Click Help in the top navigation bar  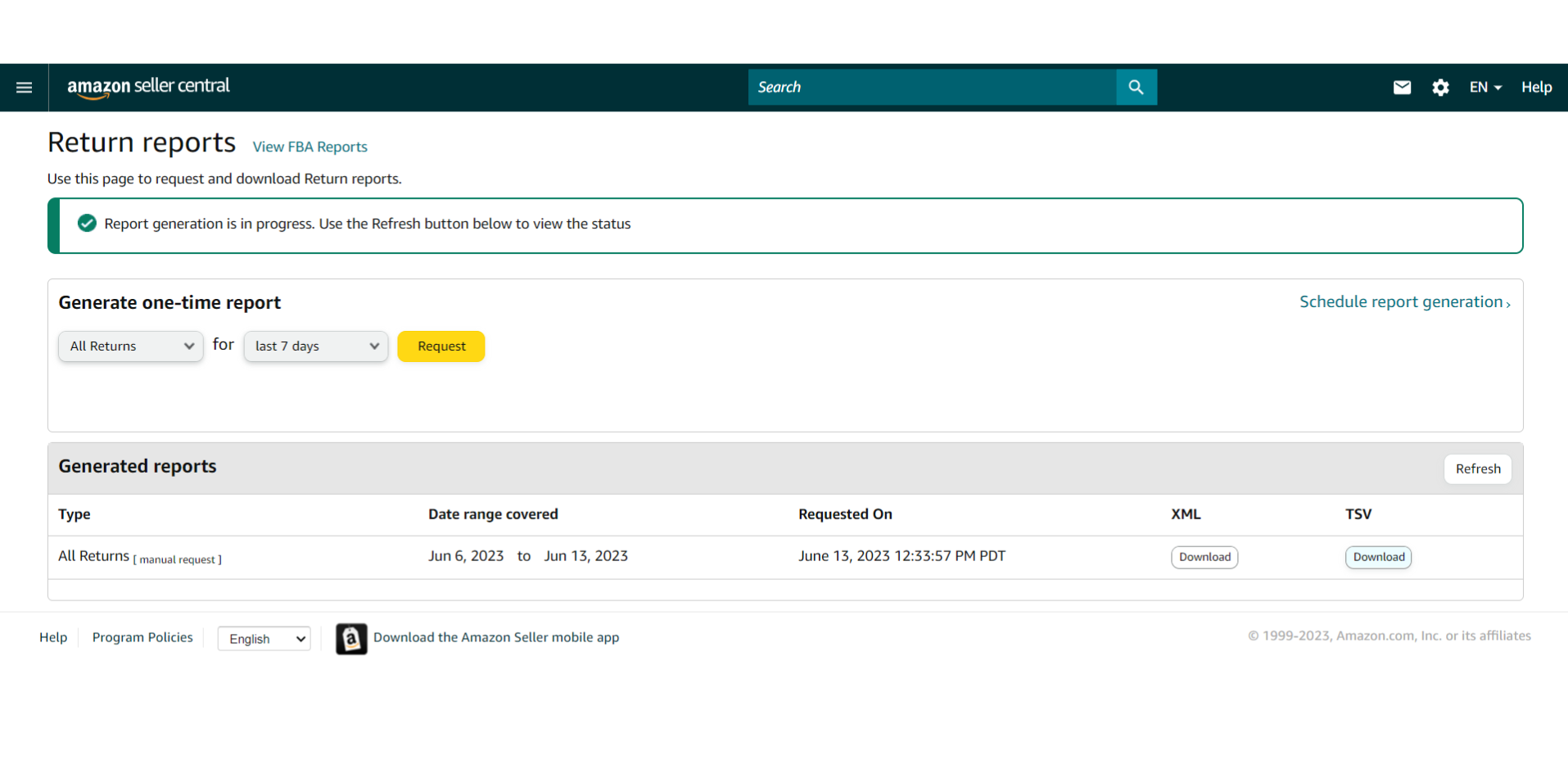click(1536, 88)
